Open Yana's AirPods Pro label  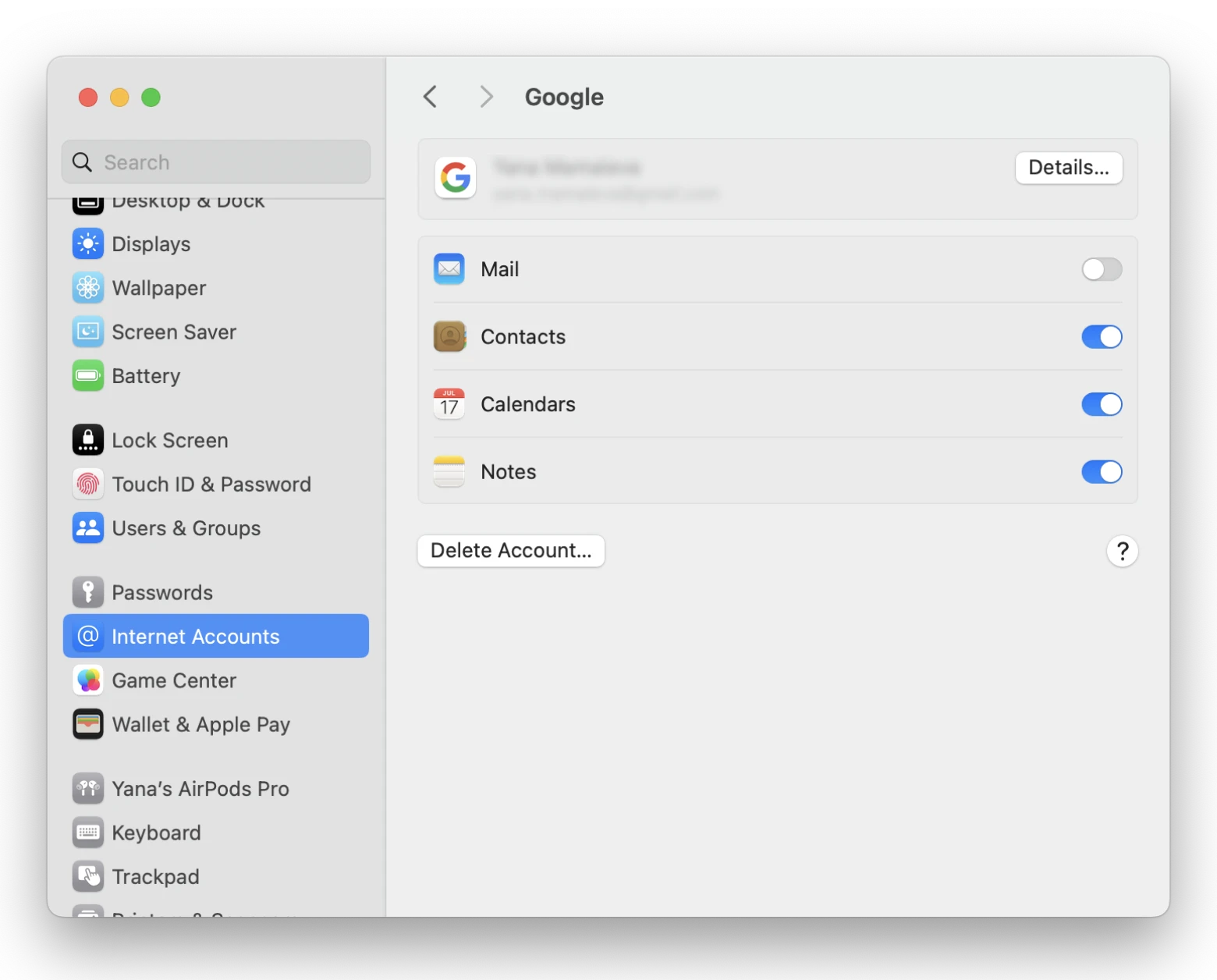(200, 789)
